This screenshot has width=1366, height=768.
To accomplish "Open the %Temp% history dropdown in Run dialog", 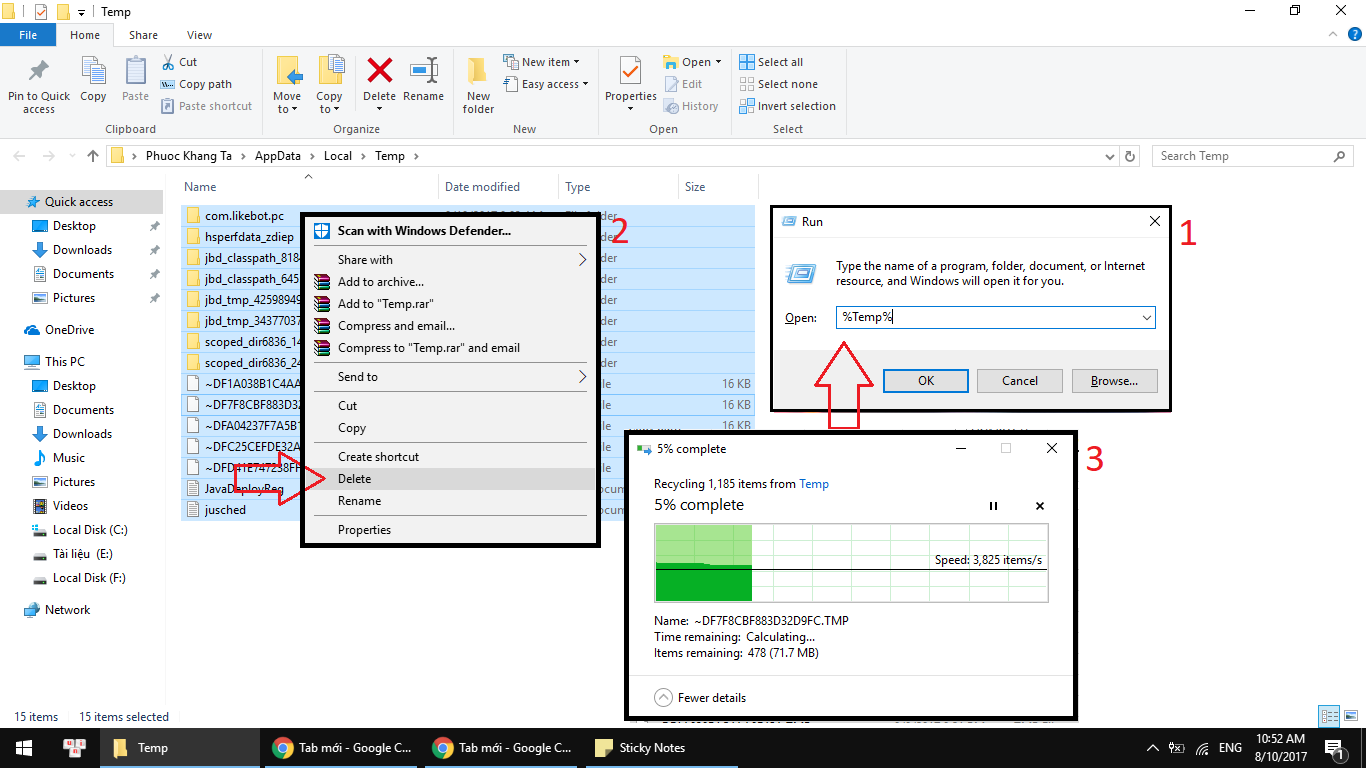I will point(1148,317).
